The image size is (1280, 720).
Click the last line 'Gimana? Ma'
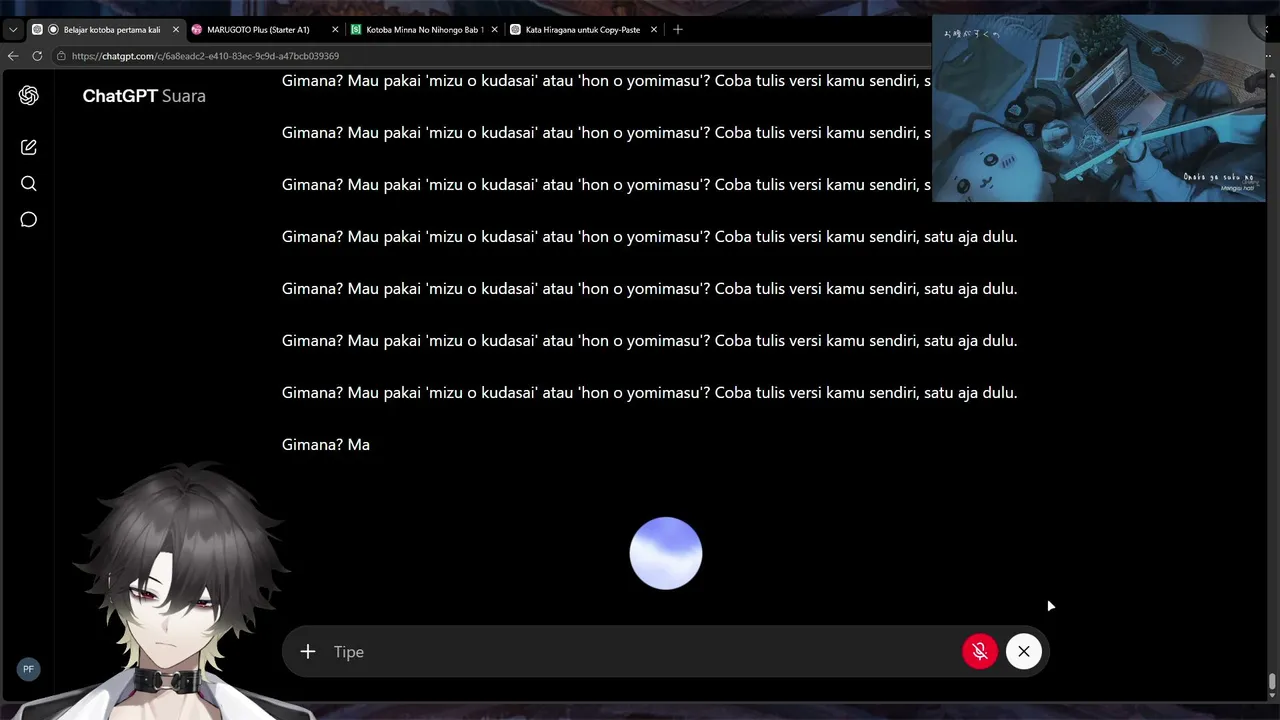point(326,445)
